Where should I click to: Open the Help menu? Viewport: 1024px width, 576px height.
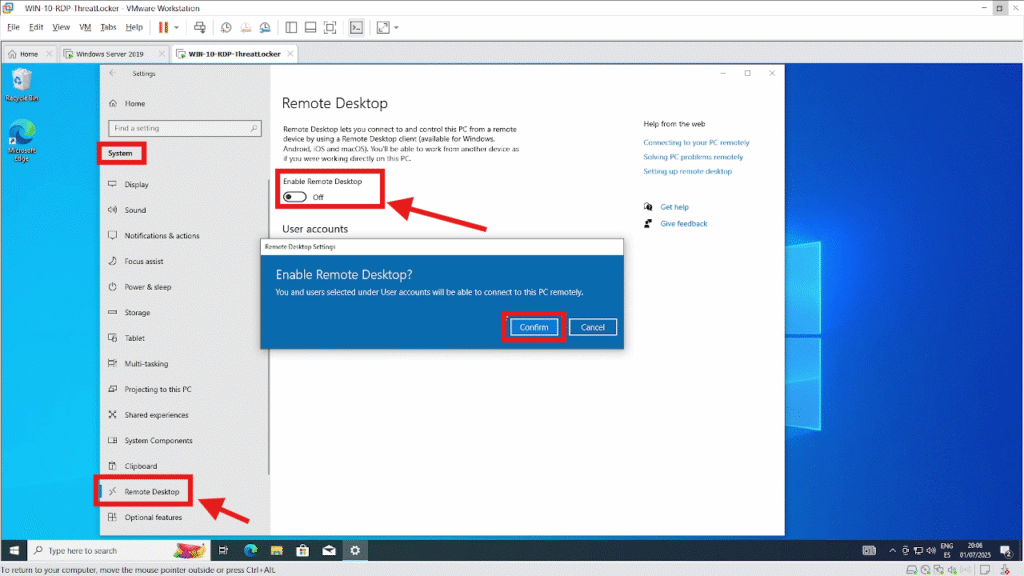point(134,27)
